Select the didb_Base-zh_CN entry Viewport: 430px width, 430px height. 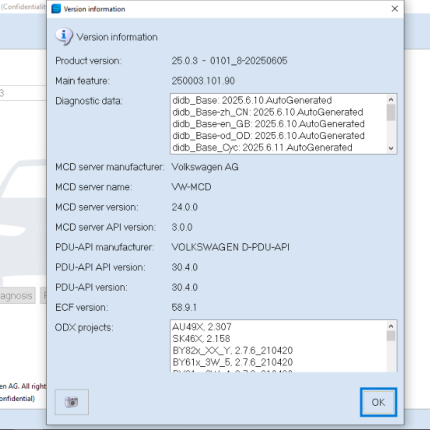coord(268,112)
